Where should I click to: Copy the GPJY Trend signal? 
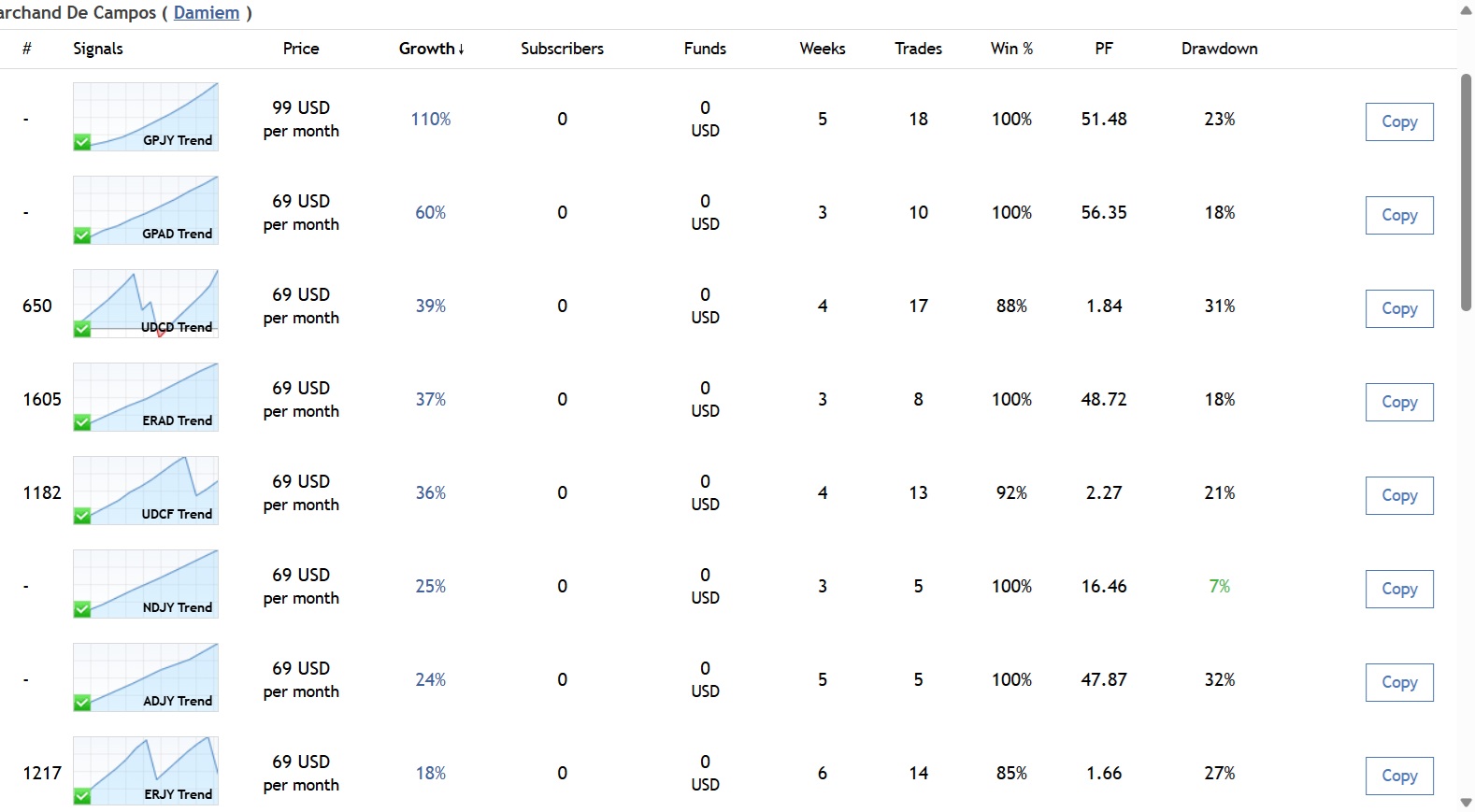[x=1398, y=121]
